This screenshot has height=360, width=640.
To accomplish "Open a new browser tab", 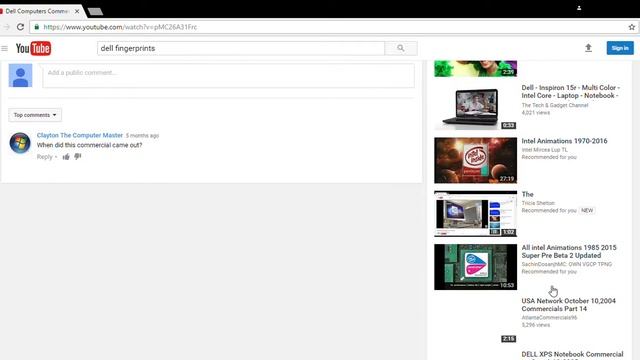I will click(x=95, y=11).
